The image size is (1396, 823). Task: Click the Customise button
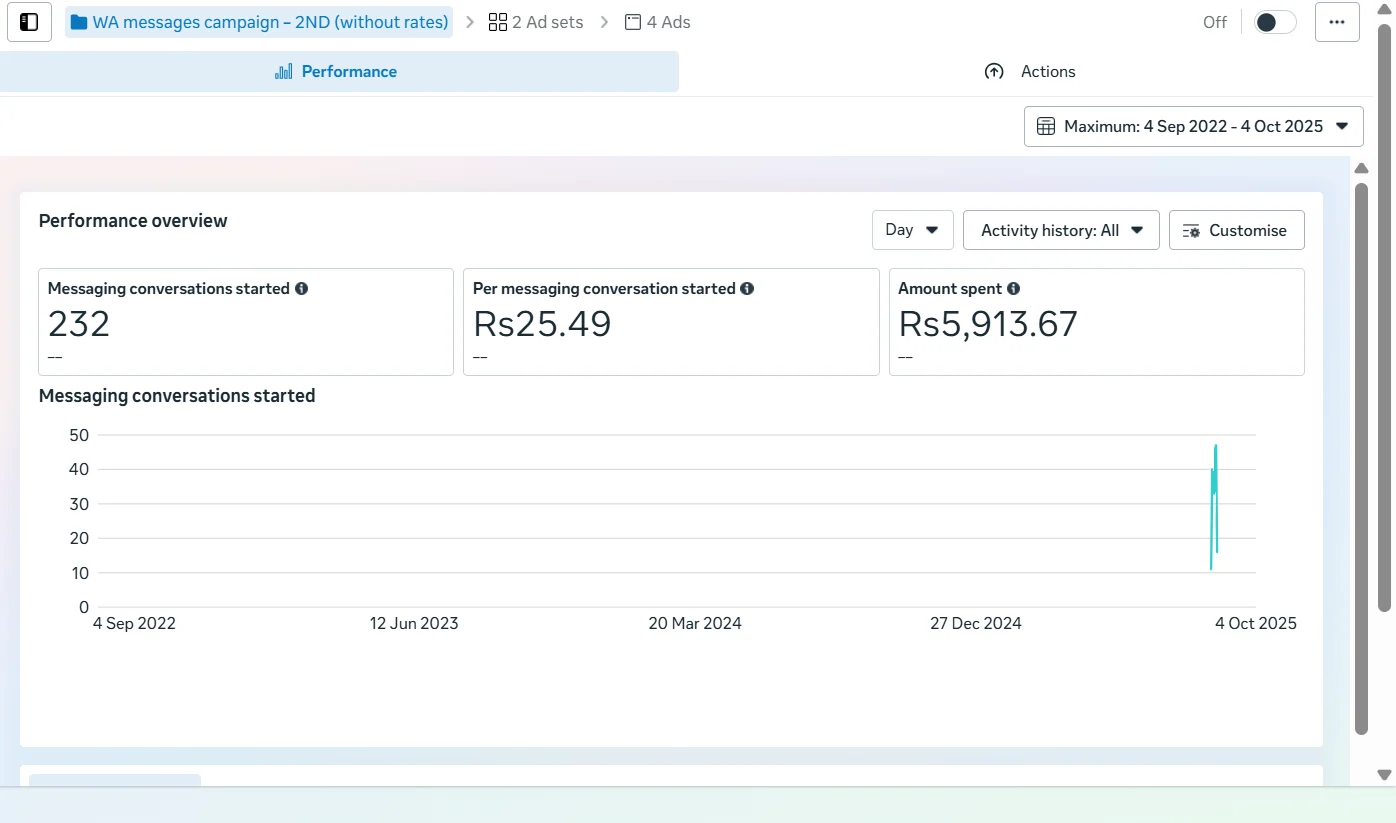pos(1236,230)
